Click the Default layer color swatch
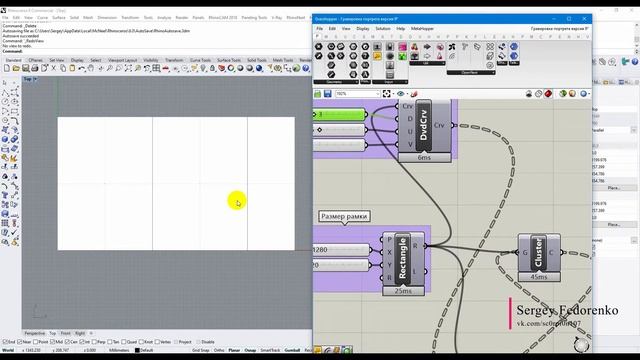This screenshot has height=360, width=640. 137,350
